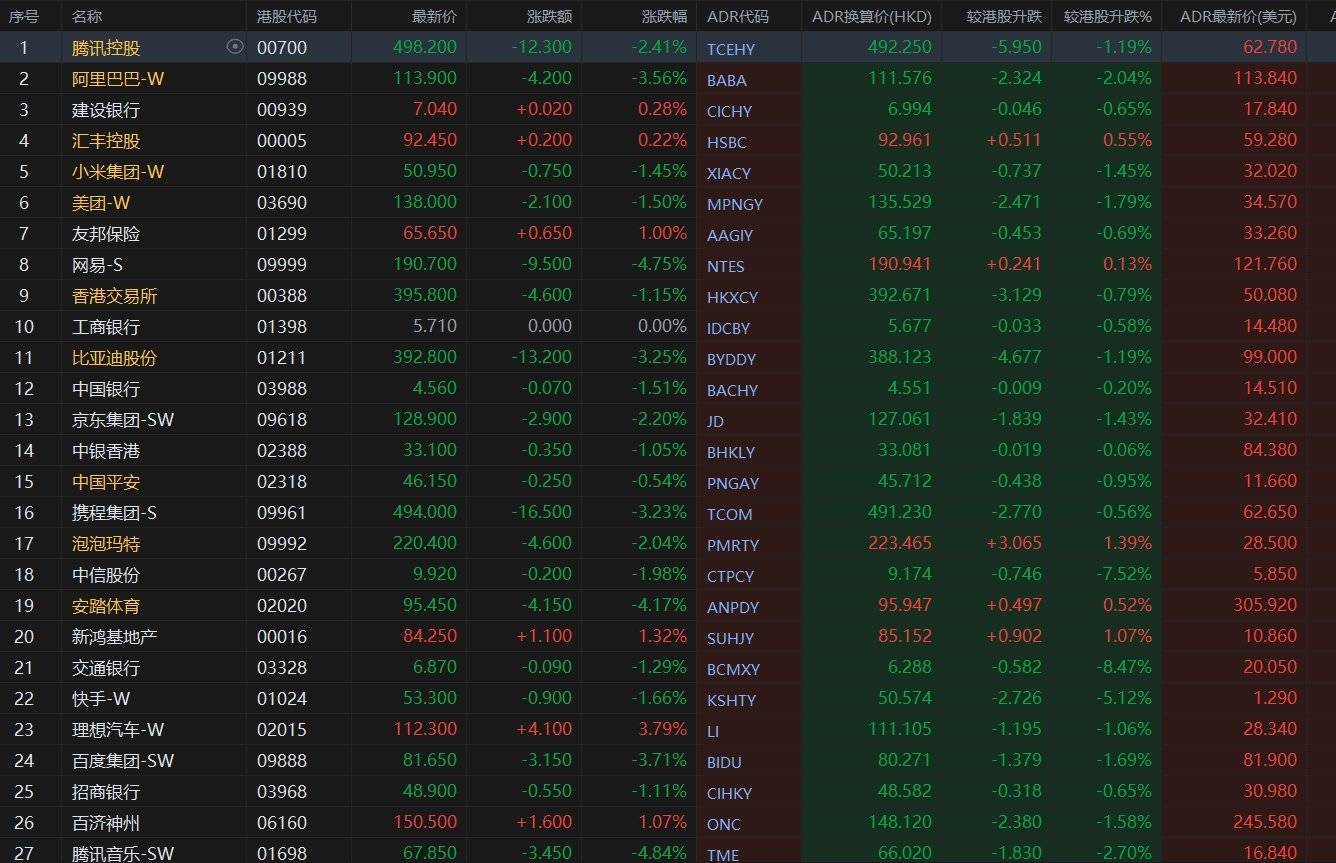This screenshot has width=1336, height=863.
Task: Click change percent -7.52% of 中信股份
Action: click(1123, 574)
